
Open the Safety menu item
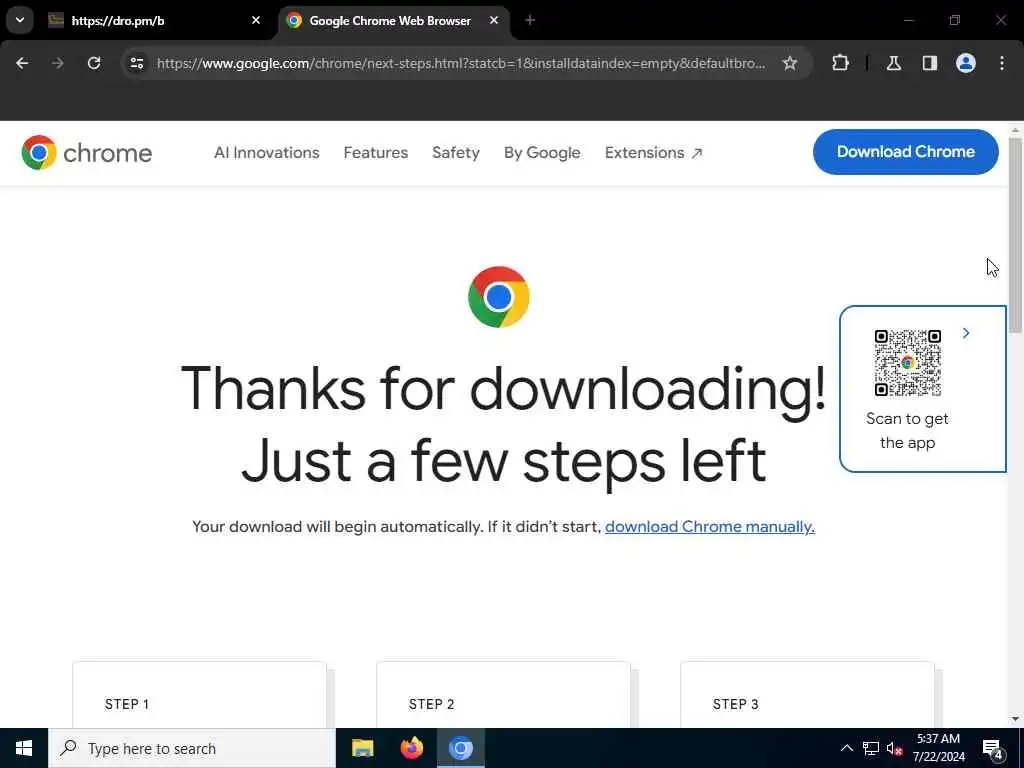click(456, 153)
